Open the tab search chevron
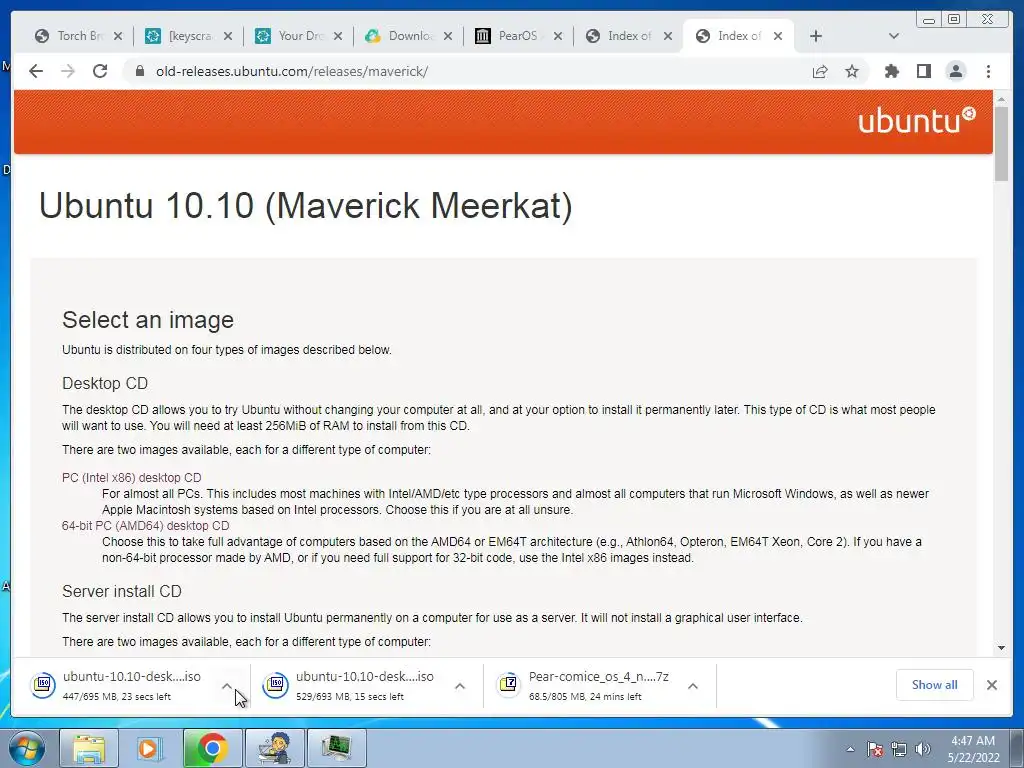 coord(894,36)
